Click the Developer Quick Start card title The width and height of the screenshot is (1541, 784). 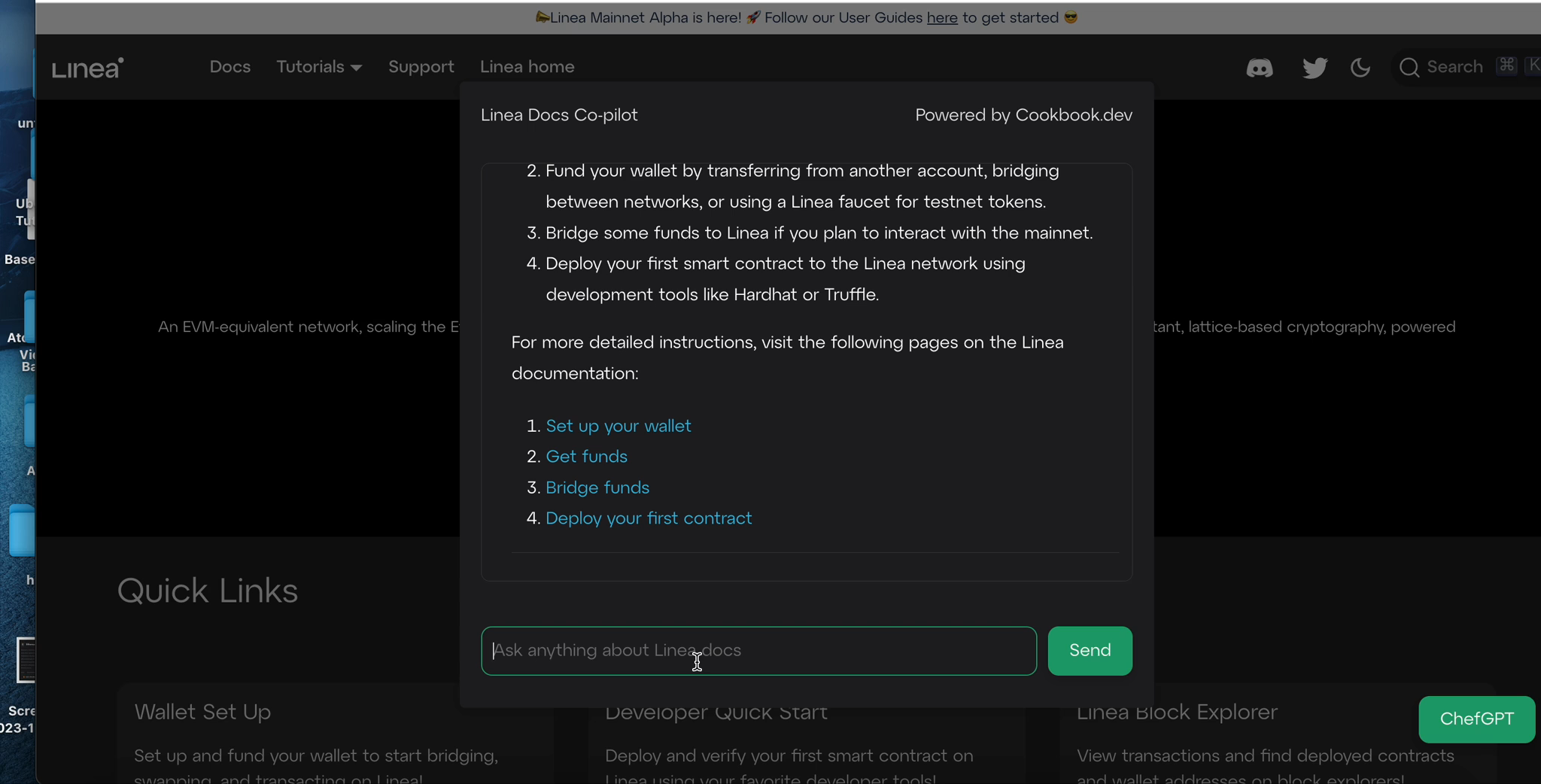click(716, 713)
